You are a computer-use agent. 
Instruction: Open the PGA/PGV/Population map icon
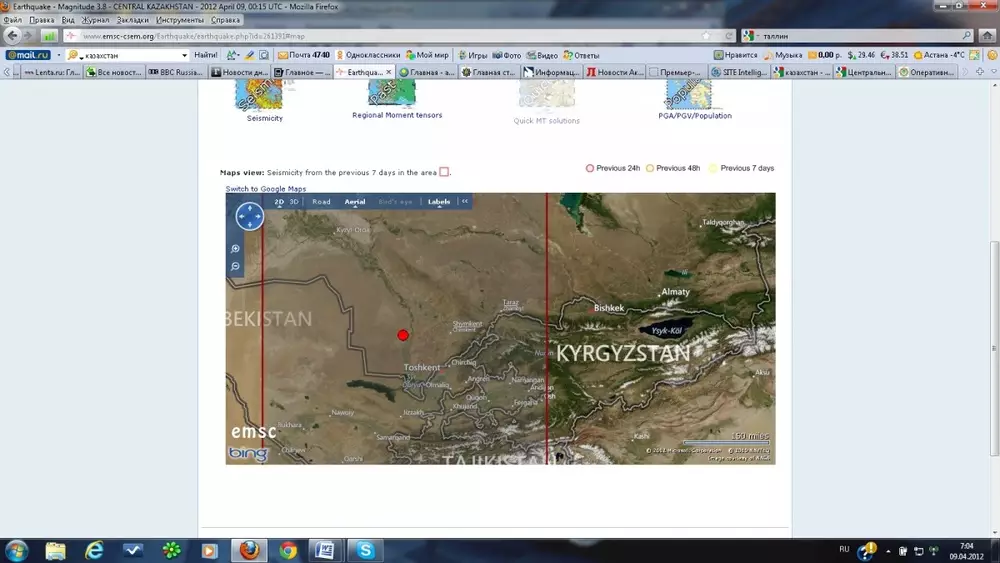coord(690,96)
